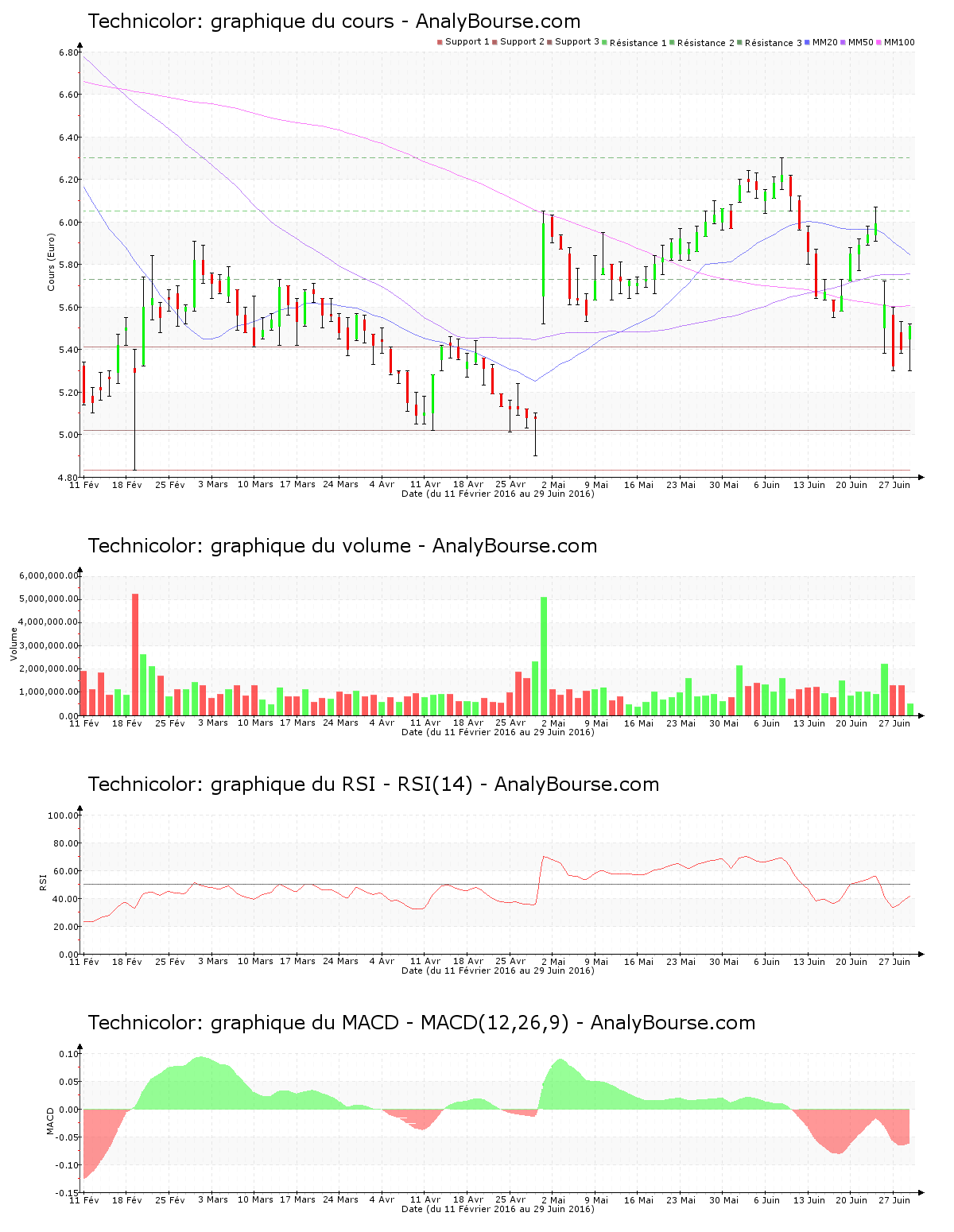Click the 'graphique du MACD - MACD(12,26,9)' title
Image resolution: width=954 pixels, height=1232 pixels.
tap(421, 1023)
